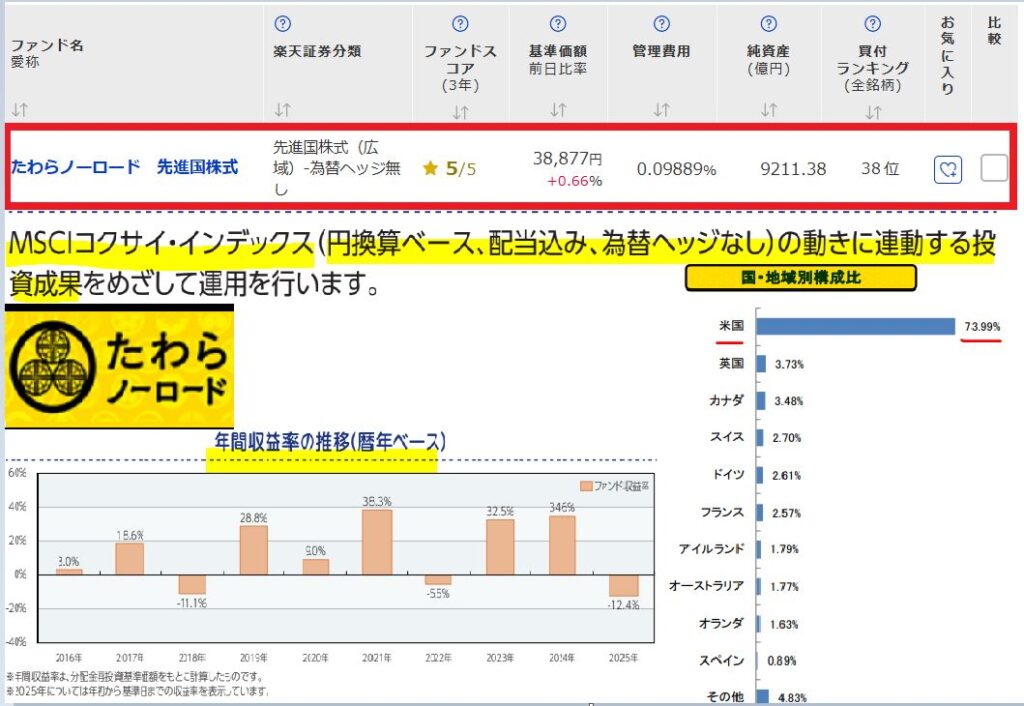
Task: Sort by 純資産 using sort arrows
Action: tap(768, 110)
